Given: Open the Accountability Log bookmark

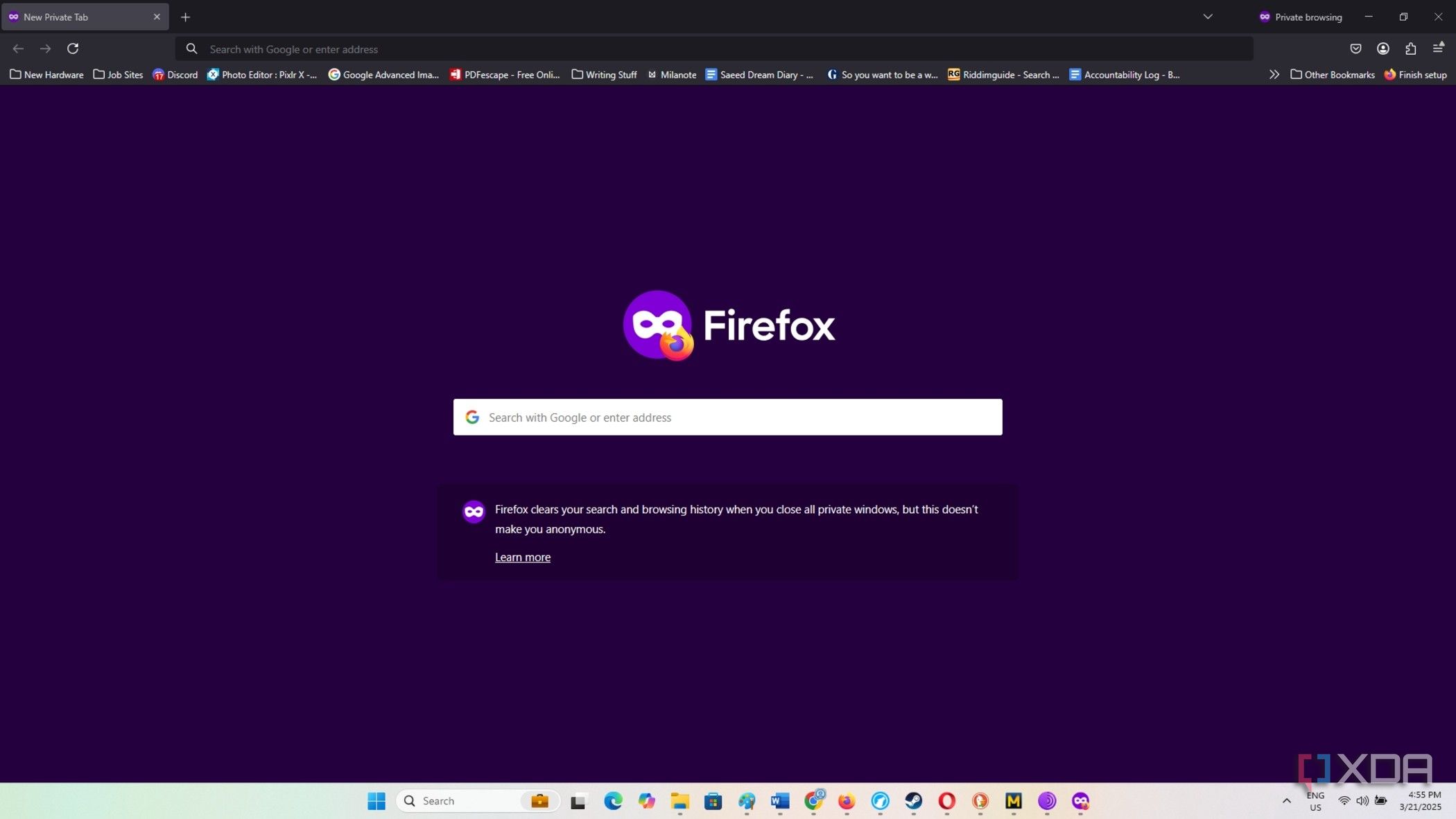Looking at the screenshot, I should [x=1124, y=74].
